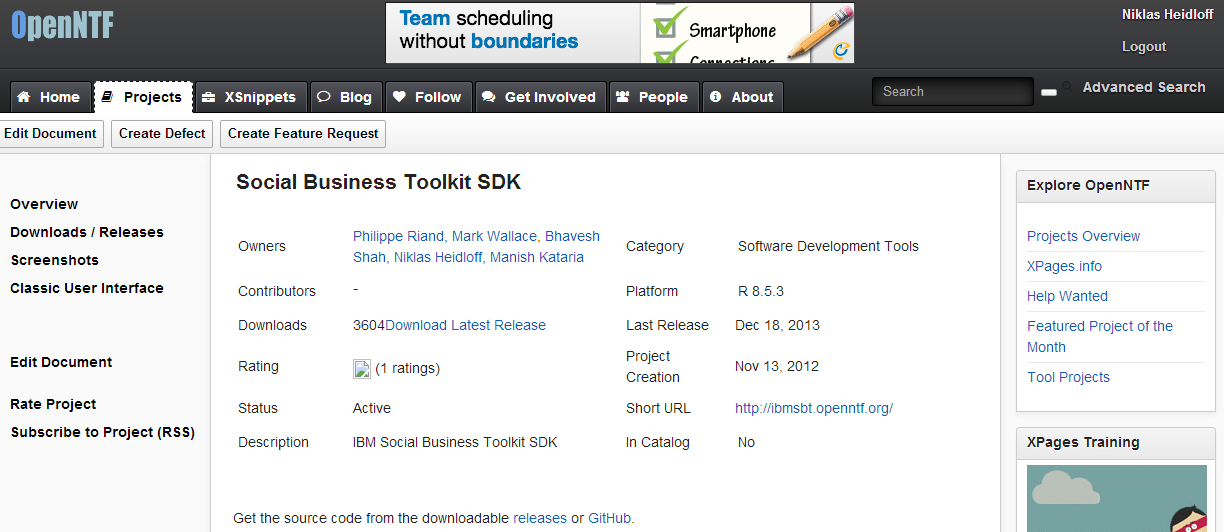Open Screenshots in the sidebar
This screenshot has width=1224, height=532.
pyautogui.click(x=54, y=260)
